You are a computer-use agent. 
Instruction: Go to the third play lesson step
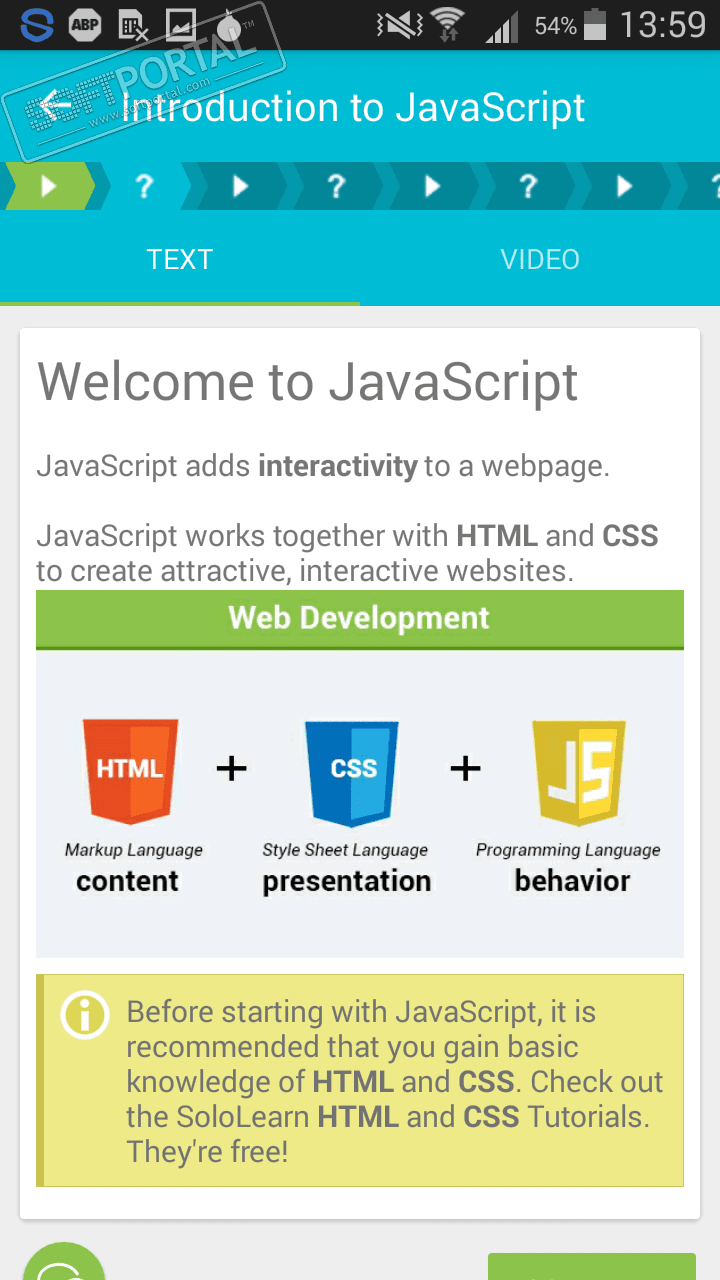[432, 186]
